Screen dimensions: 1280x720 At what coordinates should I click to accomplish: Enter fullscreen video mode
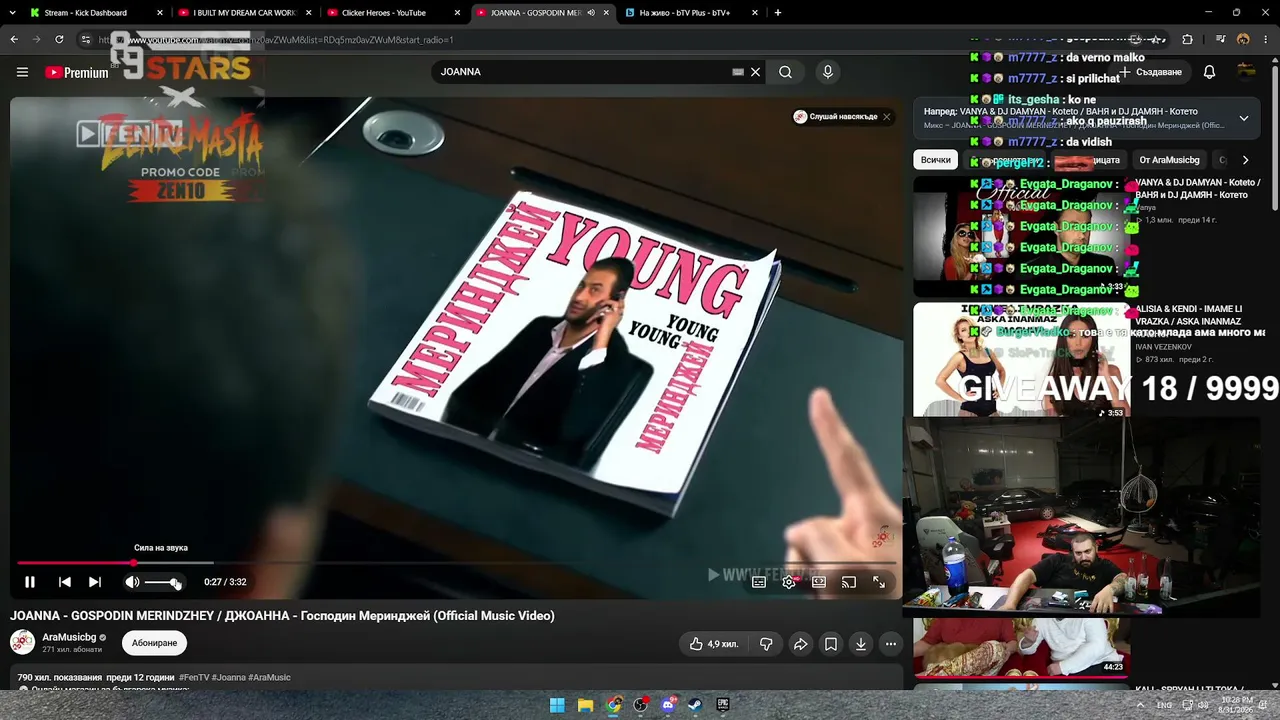click(879, 582)
